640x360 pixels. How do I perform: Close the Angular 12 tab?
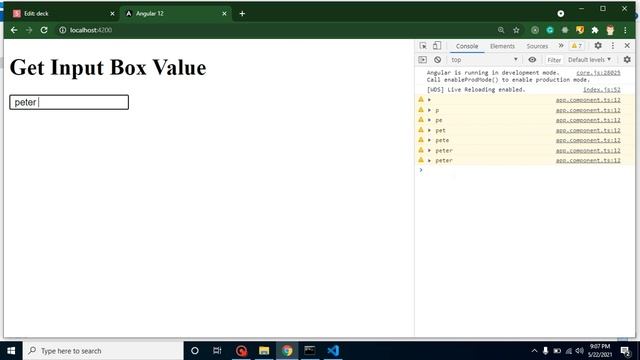click(x=224, y=13)
